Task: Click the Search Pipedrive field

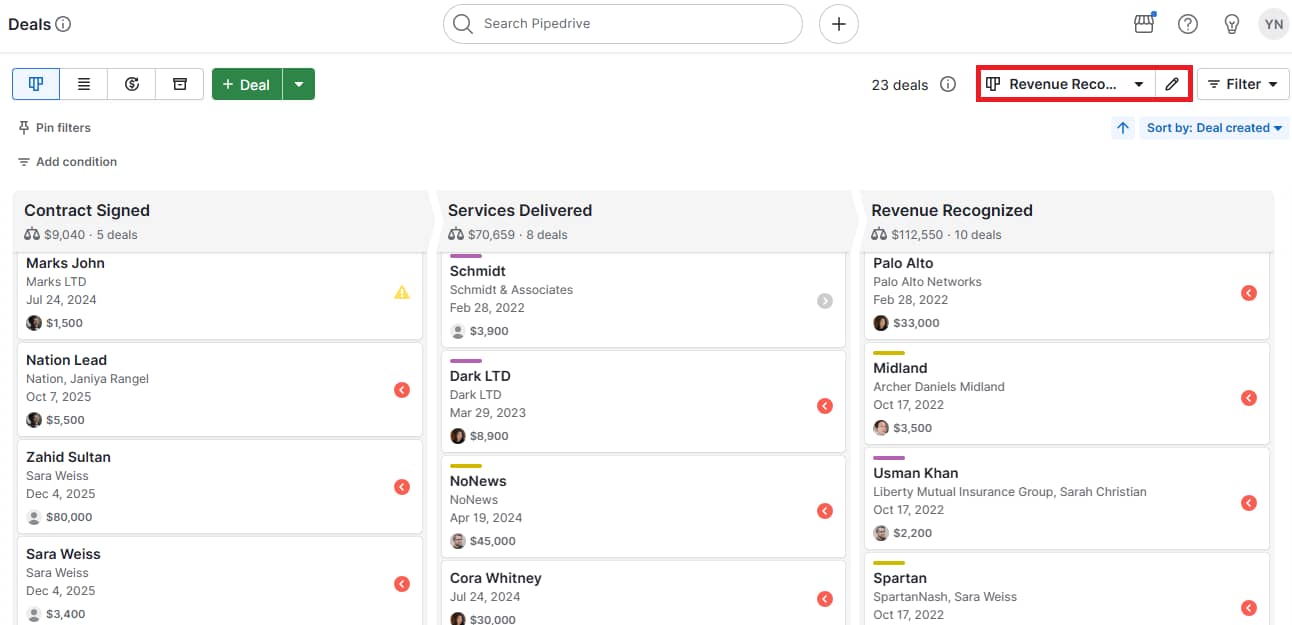Action: pos(622,23)
